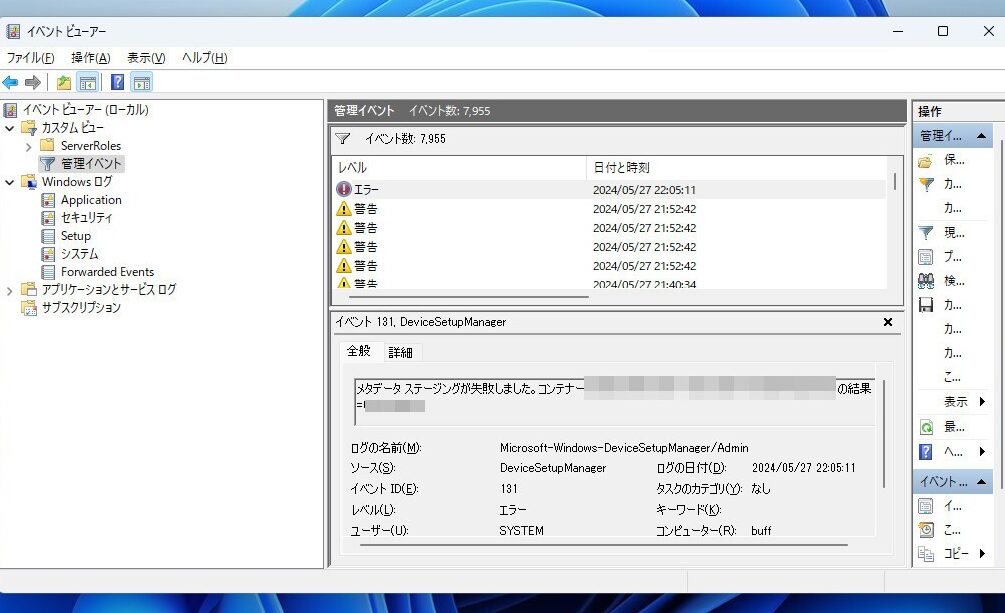This screenshot has height=613, width=1005.
Task: Click the forward arrow toolbar button
Action: coord(33,82)
